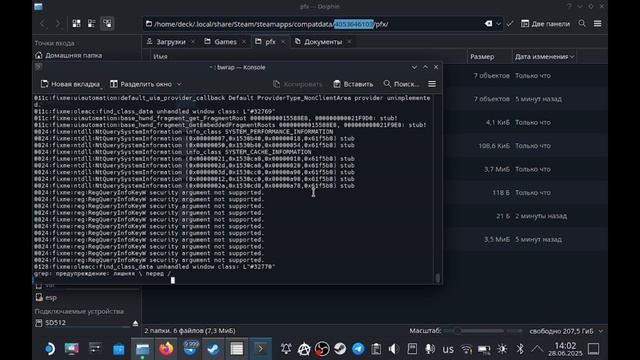Open system settings sliders taskbar icon
The width and height of the screenshot is (640, 360).
[x=95, y=349]
